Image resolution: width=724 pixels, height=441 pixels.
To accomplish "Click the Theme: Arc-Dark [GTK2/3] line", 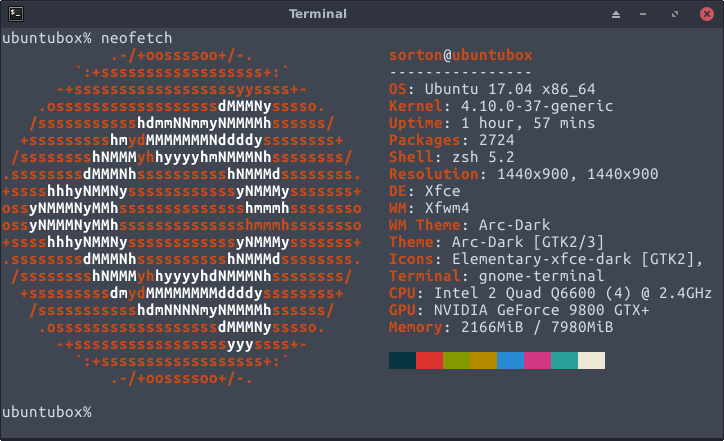I will 496,242.
